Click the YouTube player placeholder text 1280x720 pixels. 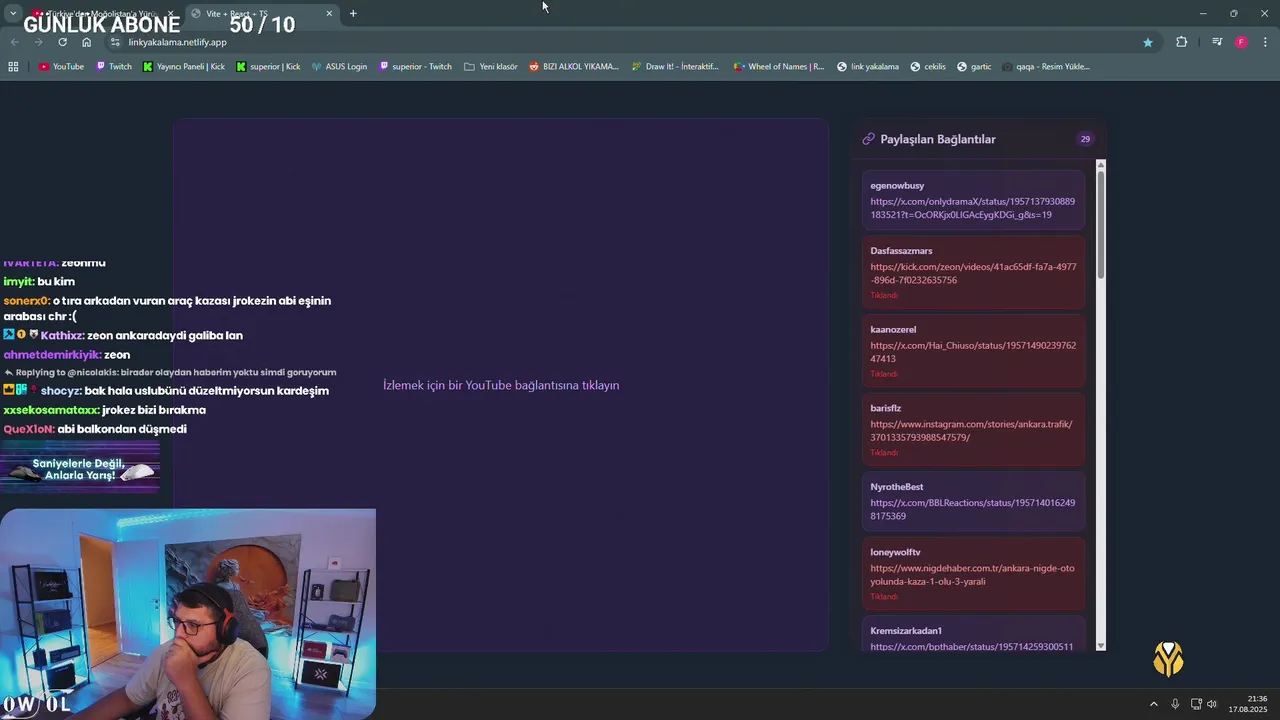point(501,385)
